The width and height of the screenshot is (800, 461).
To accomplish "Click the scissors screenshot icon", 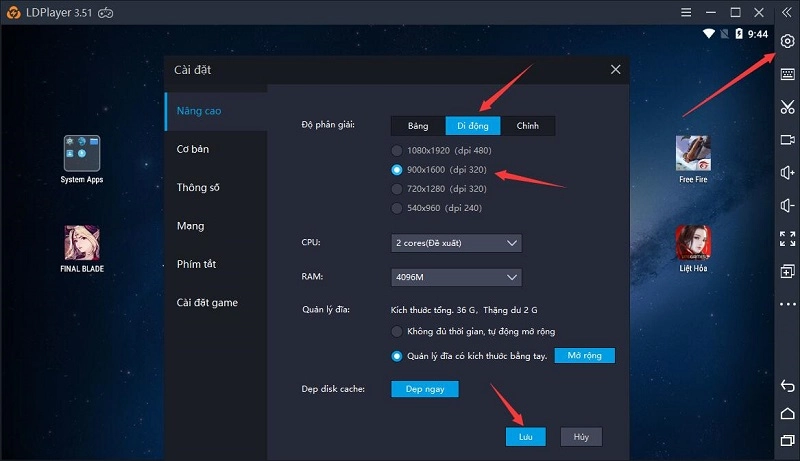I will click(x=787, y=107).
